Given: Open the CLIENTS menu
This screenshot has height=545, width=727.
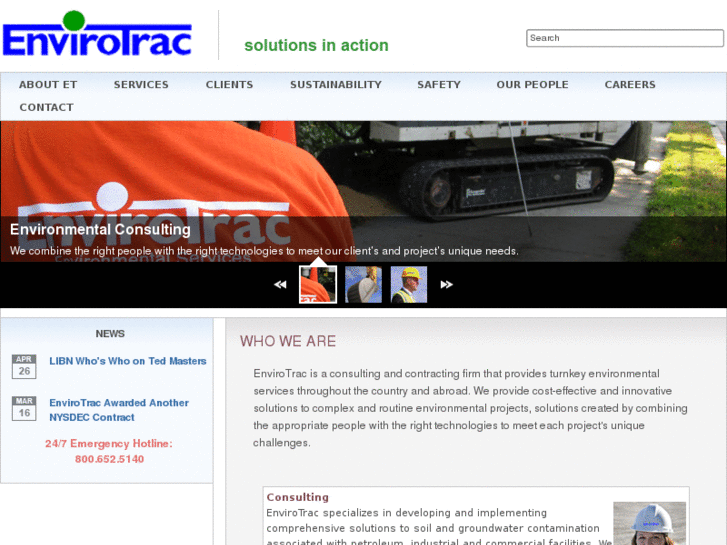Looking at the screenshot, I should tap(230, 84).
